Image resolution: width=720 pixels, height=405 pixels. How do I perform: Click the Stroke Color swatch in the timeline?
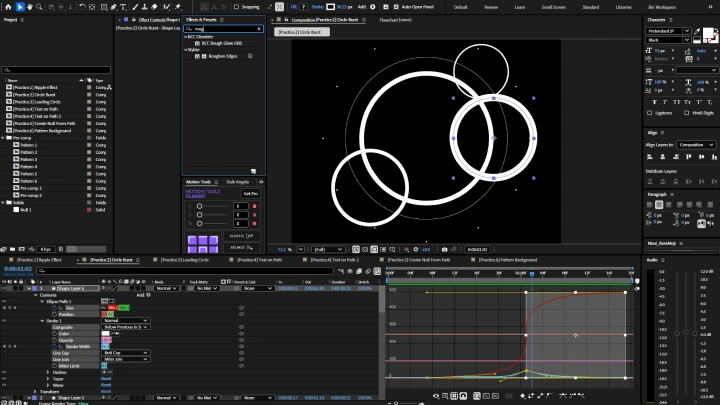(x=107, y=333)
